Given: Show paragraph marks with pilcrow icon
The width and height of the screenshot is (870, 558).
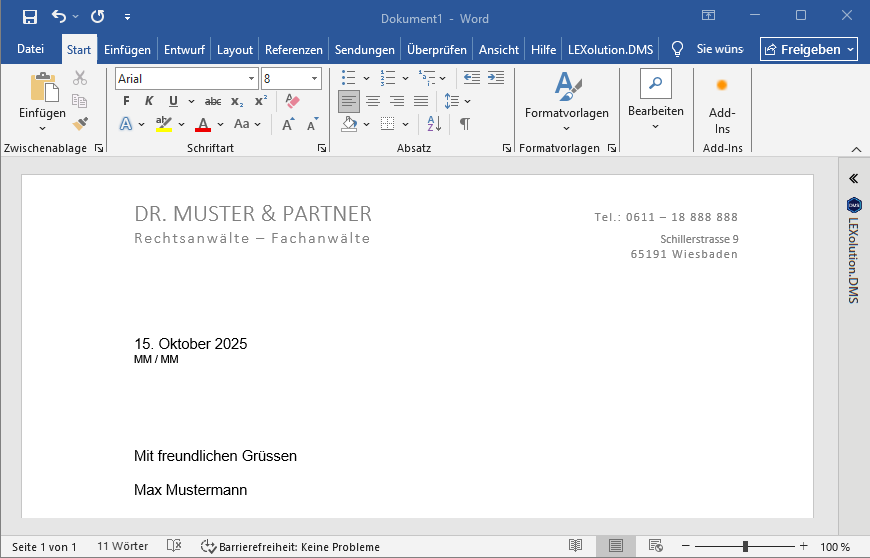Looking at the screenshot, I should [465, 124].
